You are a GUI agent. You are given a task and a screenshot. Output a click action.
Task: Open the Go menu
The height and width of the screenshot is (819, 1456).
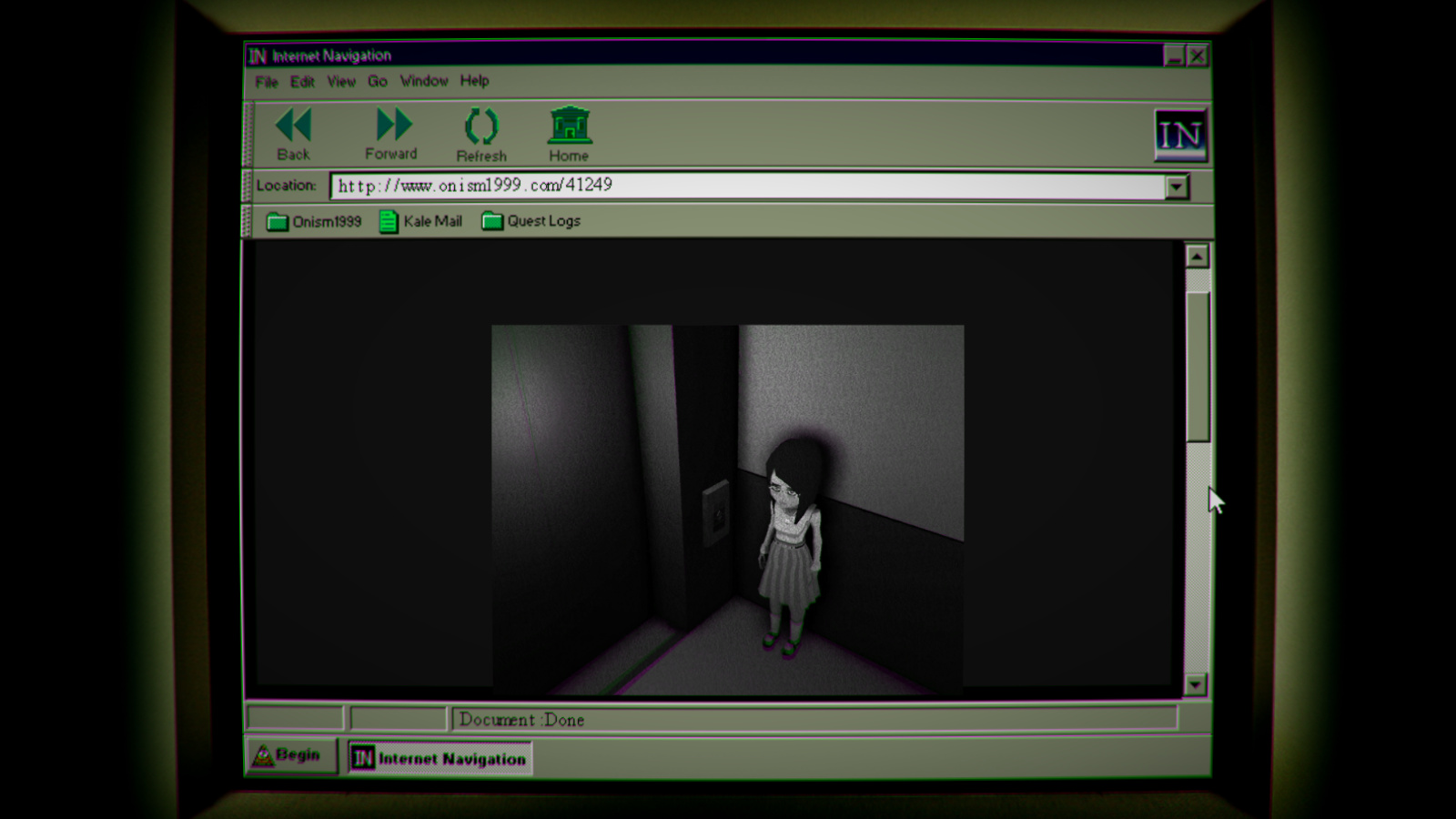click(377, 82)
